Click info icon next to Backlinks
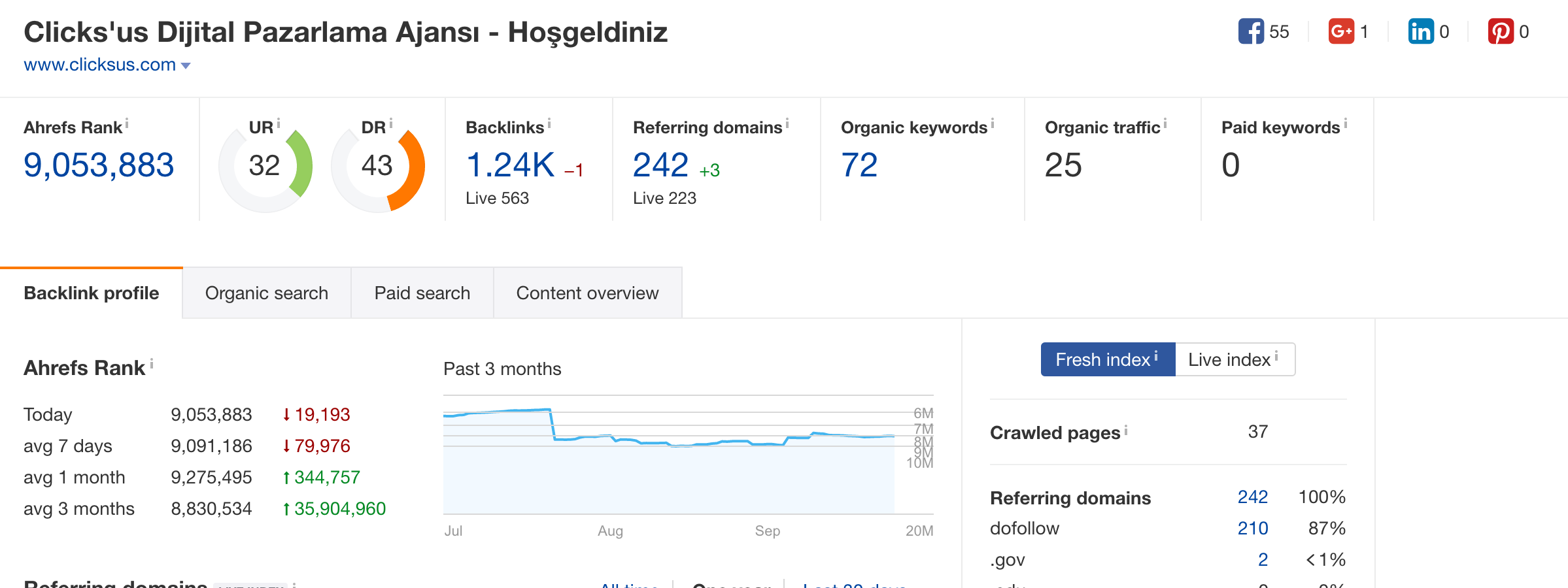Image resolution: width=1568 pixels, height=588 pixels. click(549, 123)
